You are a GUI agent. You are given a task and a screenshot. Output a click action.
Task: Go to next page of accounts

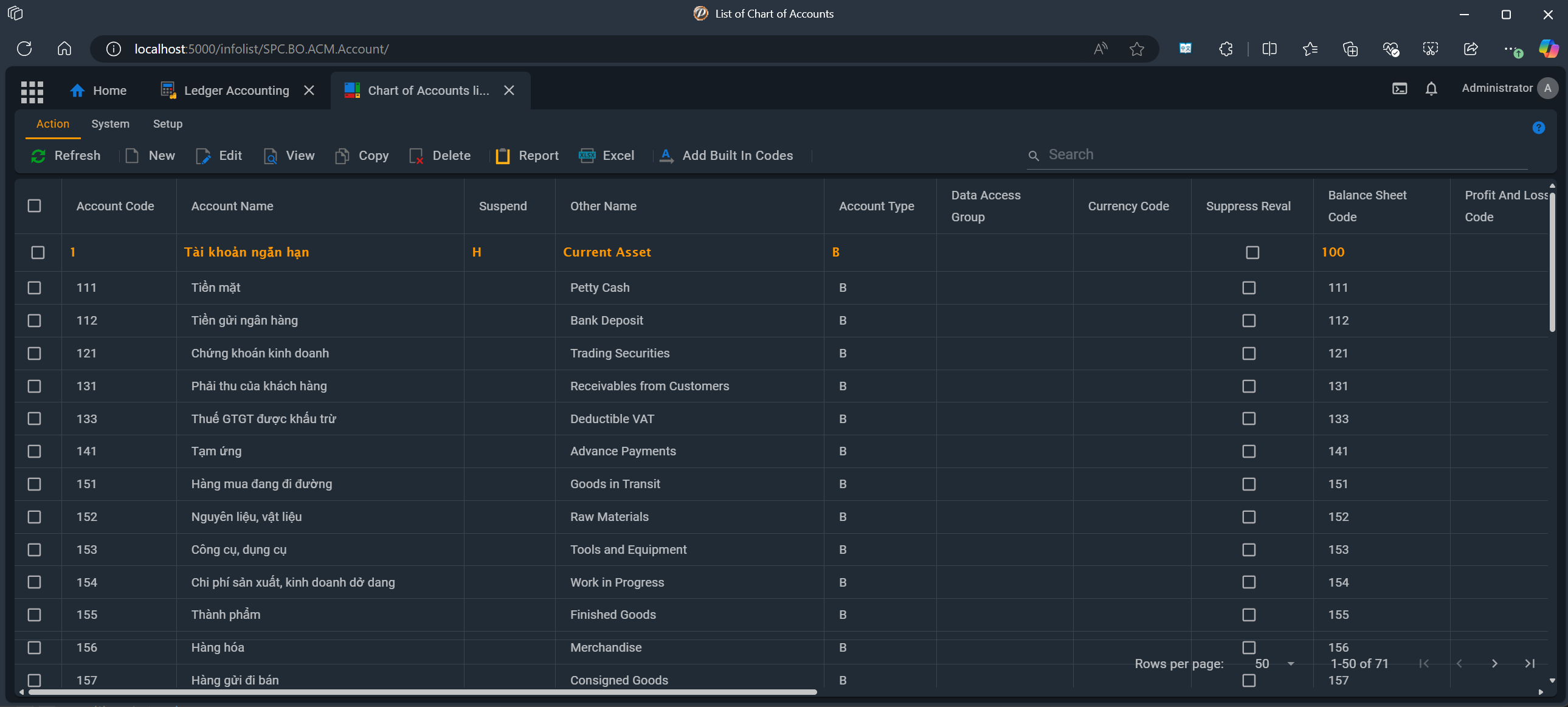tap(1494, 664)
